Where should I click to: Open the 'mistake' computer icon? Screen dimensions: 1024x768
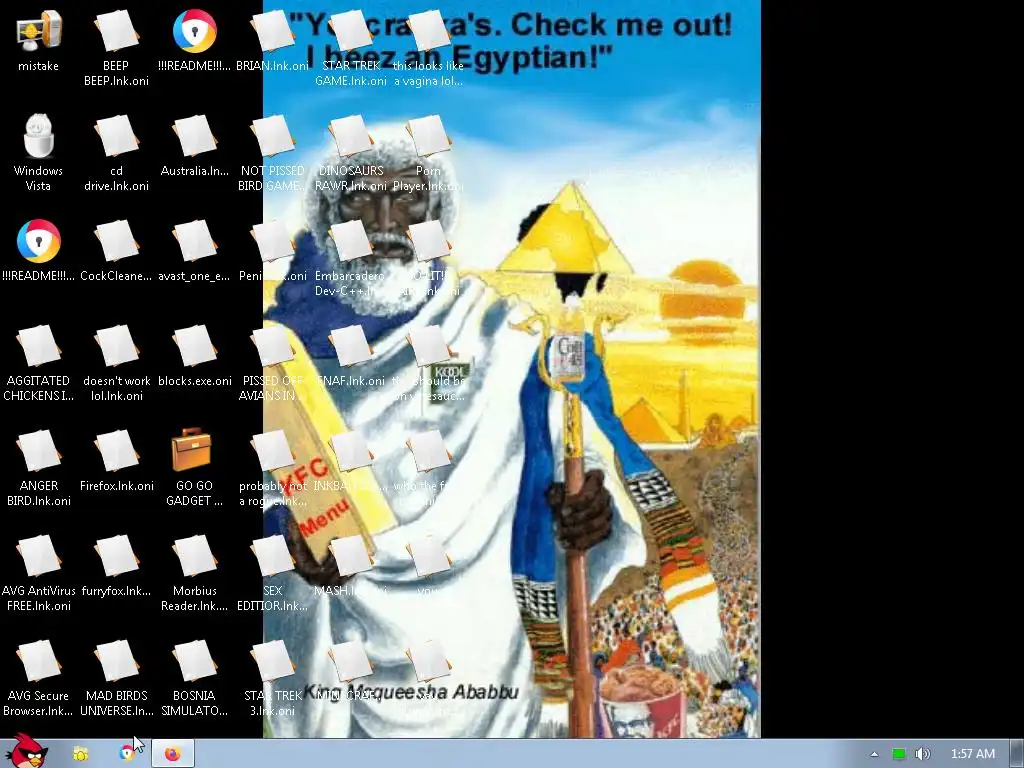[x=39, y=31]
